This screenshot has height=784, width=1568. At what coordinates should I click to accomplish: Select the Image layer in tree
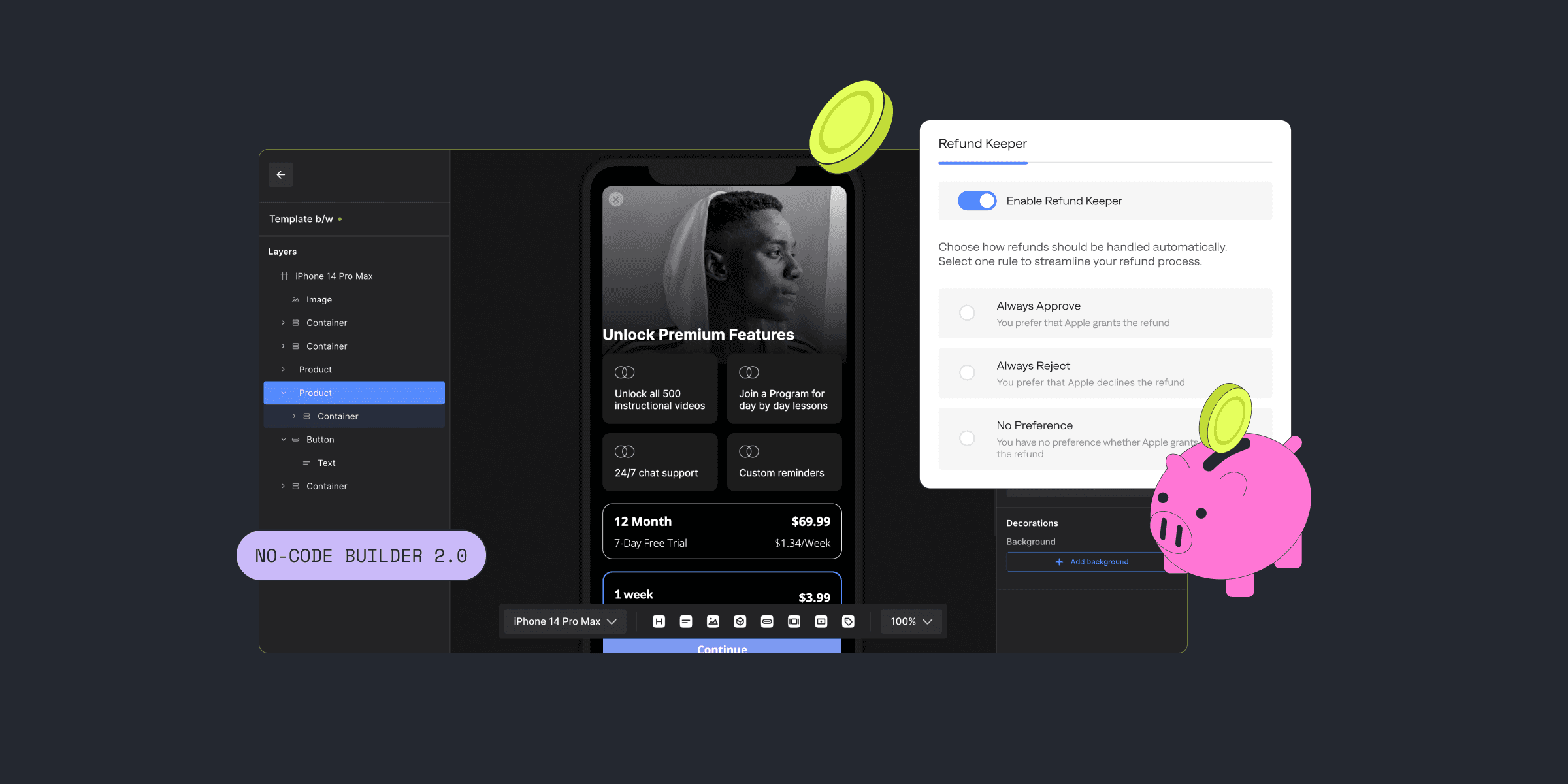(319, 300)
